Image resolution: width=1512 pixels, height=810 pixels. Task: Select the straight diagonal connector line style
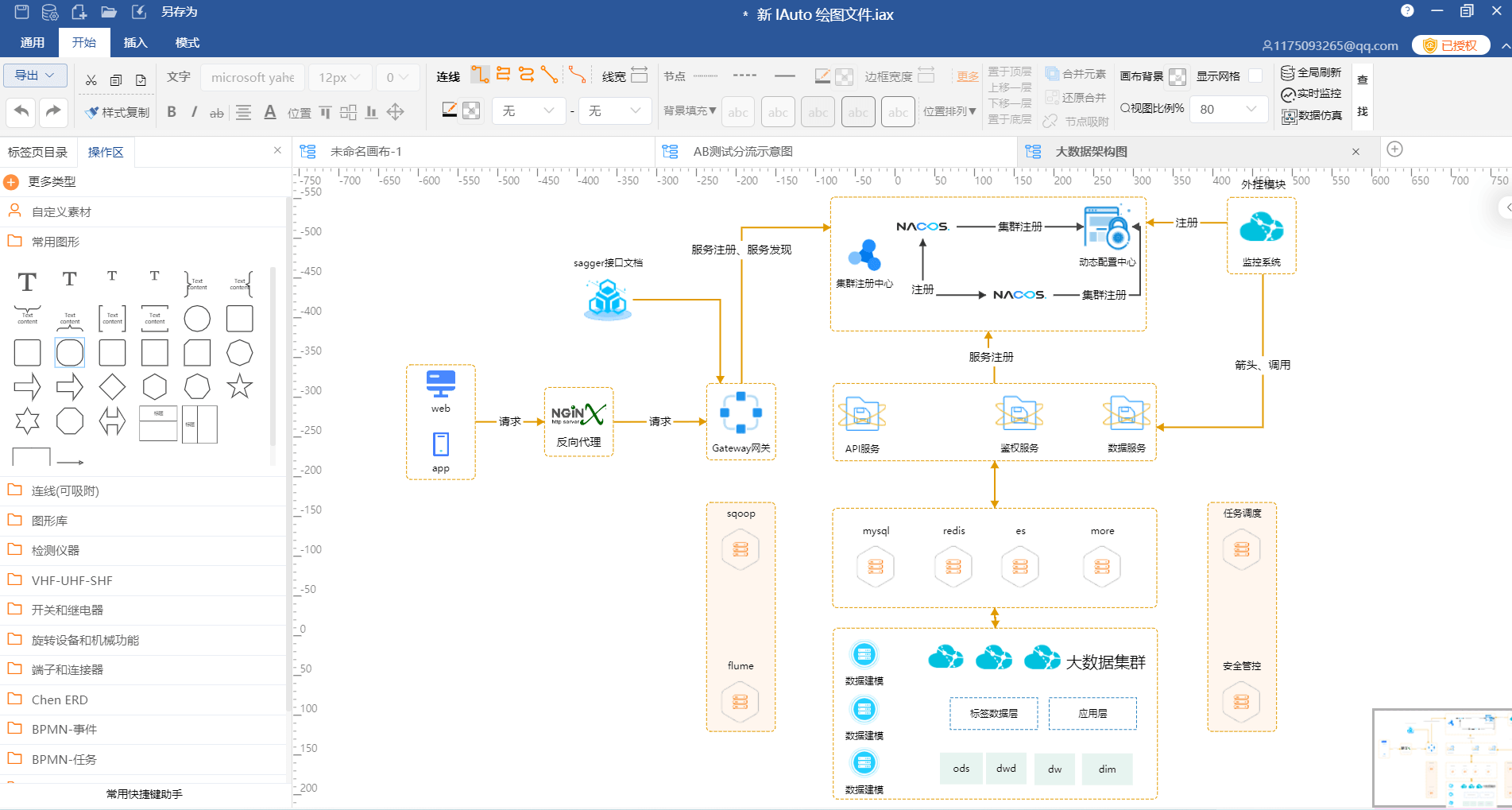[x=549, y=75]
